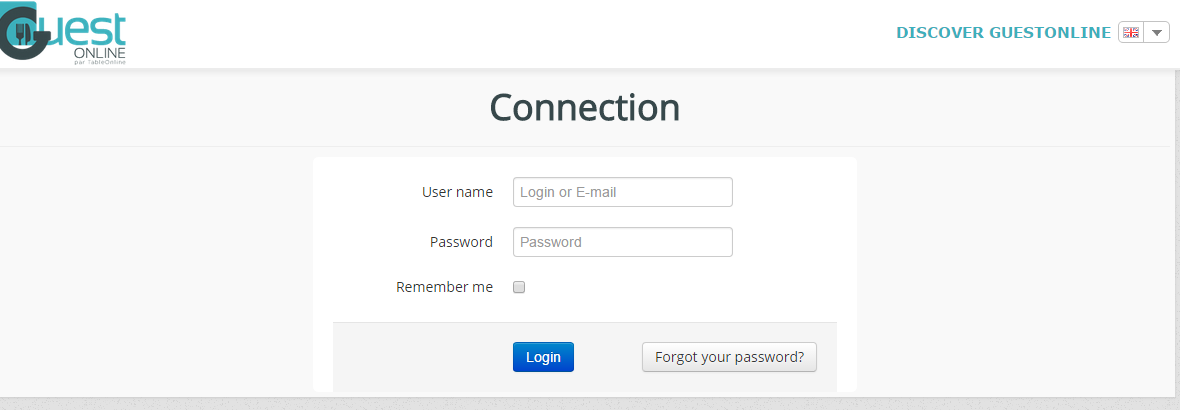Image resolution: width=1180 pixels, height=410 pixels.
Task: Expand the language selector arrow
Action: 1157,33
